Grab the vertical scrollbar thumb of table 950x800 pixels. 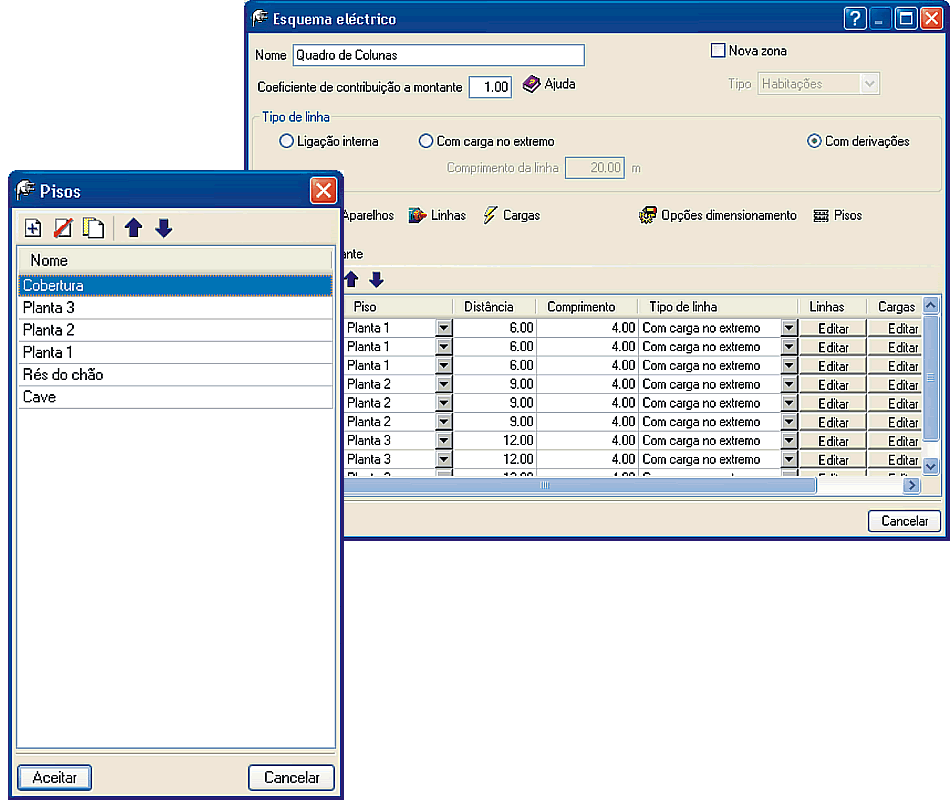click(931, 377)
